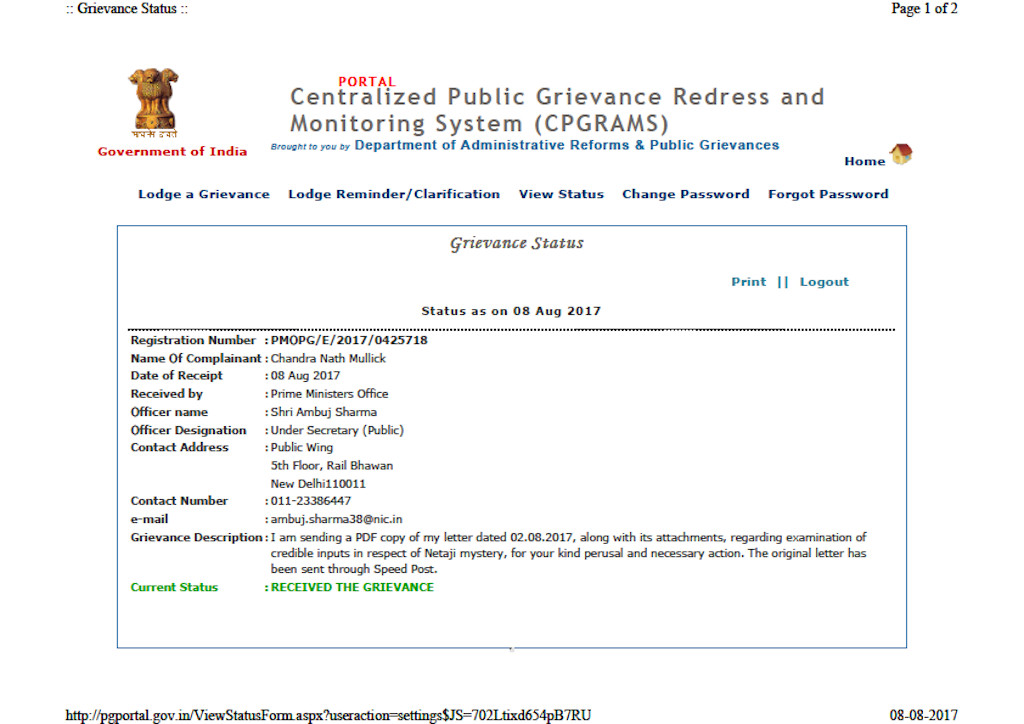Image resolution: width=1024 pixels, height=724 pixels.
Task: Select registration number PMOPG/E/2017/0425718
Action: [349, 340]
